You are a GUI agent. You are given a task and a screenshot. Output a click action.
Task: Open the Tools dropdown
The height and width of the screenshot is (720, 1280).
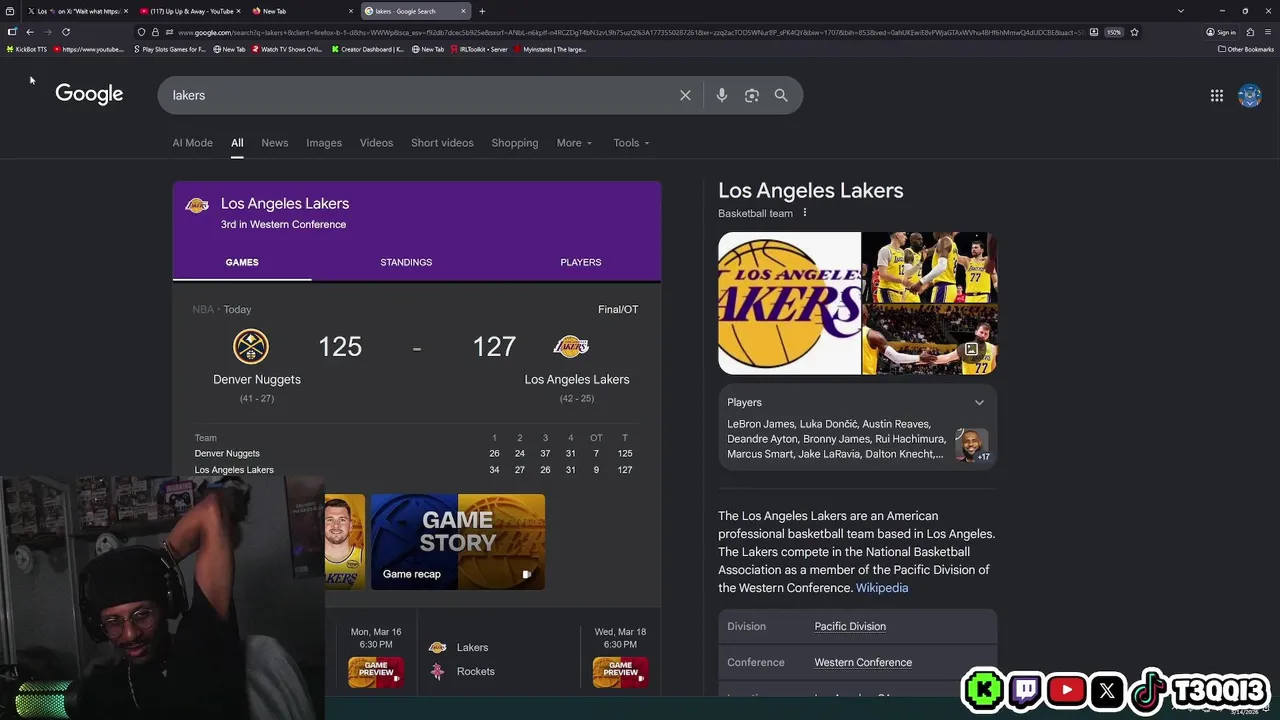tap(631, 143)
